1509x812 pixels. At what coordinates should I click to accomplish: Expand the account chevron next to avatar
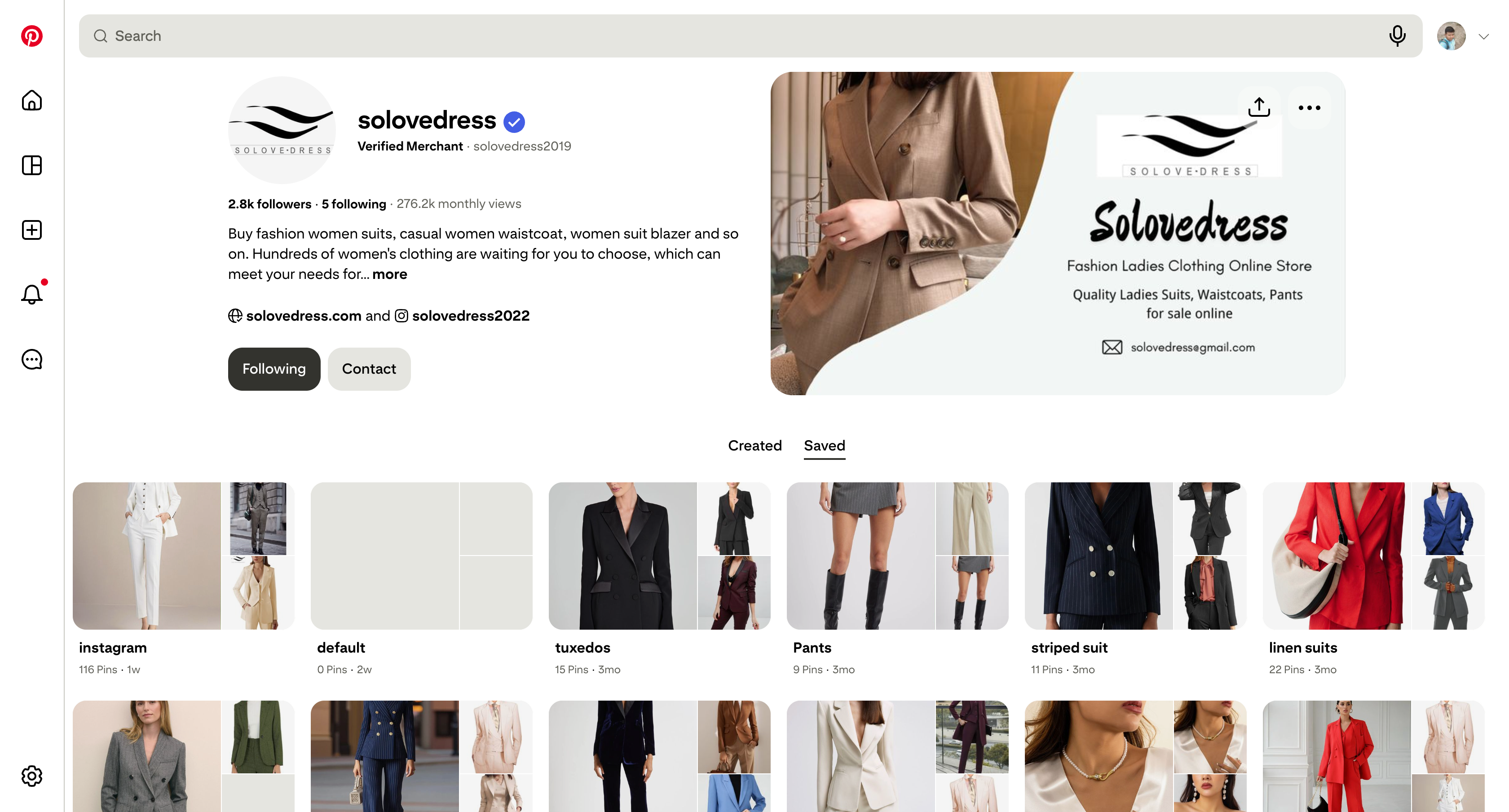1483,36
